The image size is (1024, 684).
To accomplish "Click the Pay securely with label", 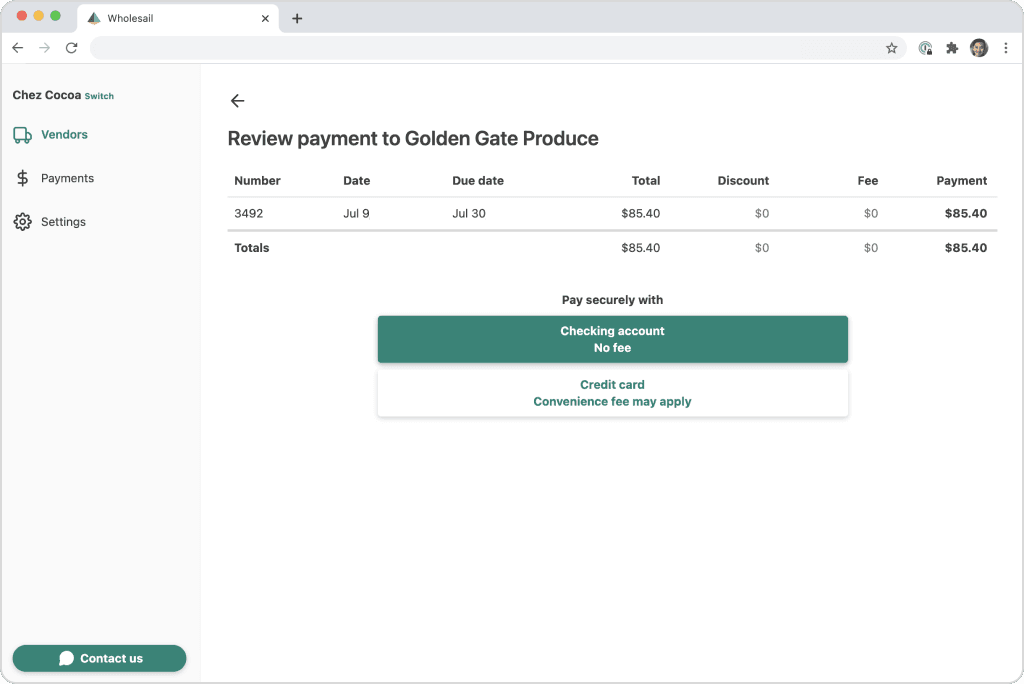I will (613, 300).
